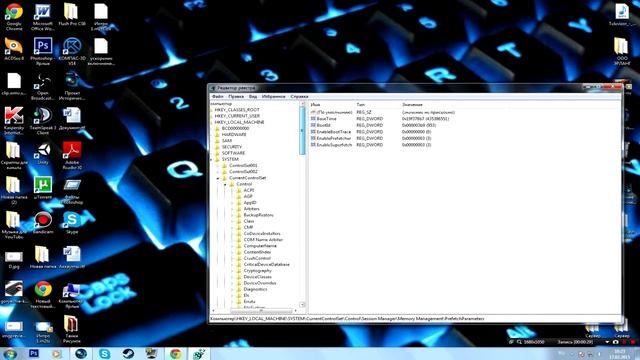This screenshot has width=640, height=360.
Task: Select HKEY_CURRENT_USER key
Action: point(237,116)
